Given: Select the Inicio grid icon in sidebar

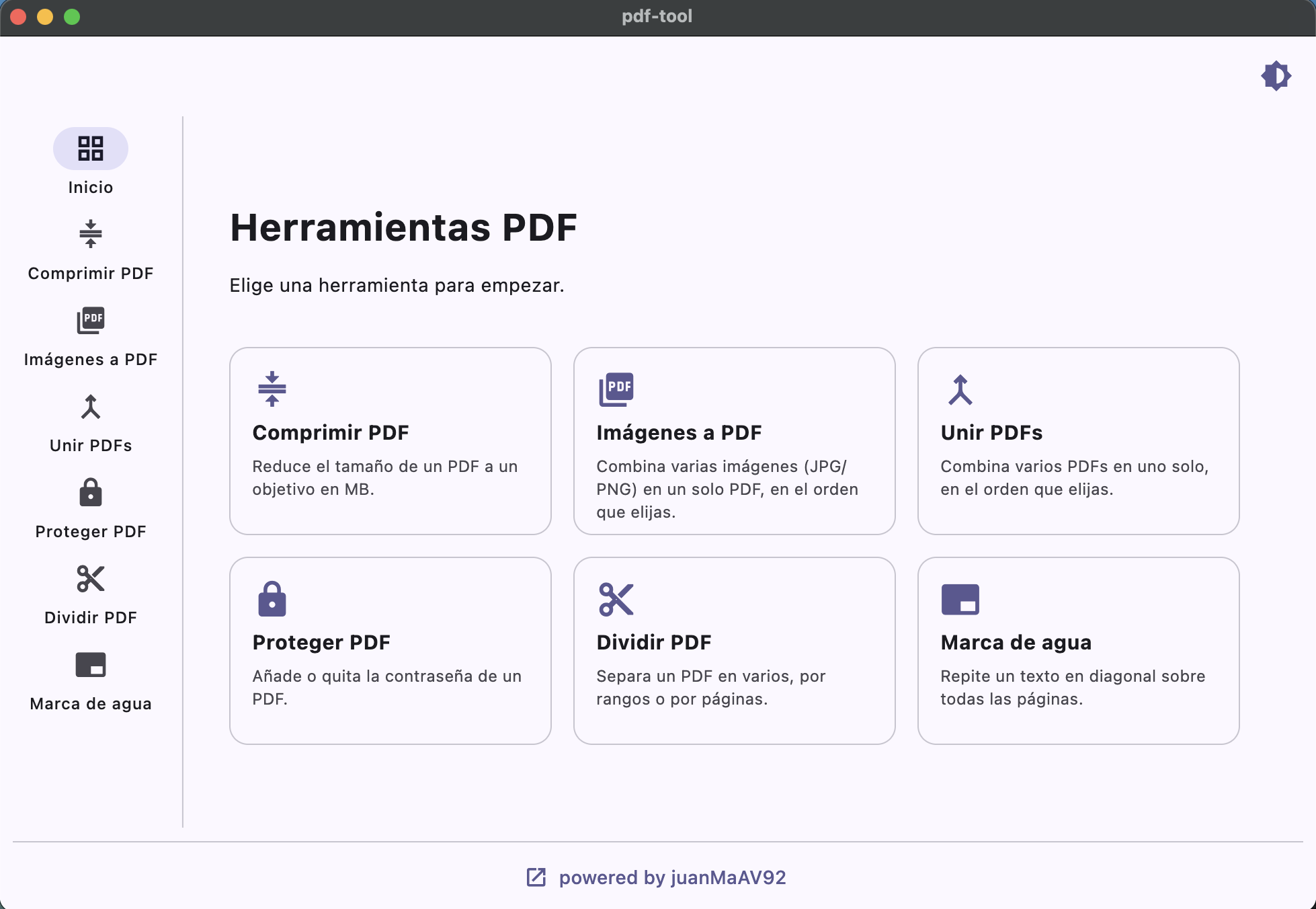Looking at the screenshot, I should coord(91,149).
